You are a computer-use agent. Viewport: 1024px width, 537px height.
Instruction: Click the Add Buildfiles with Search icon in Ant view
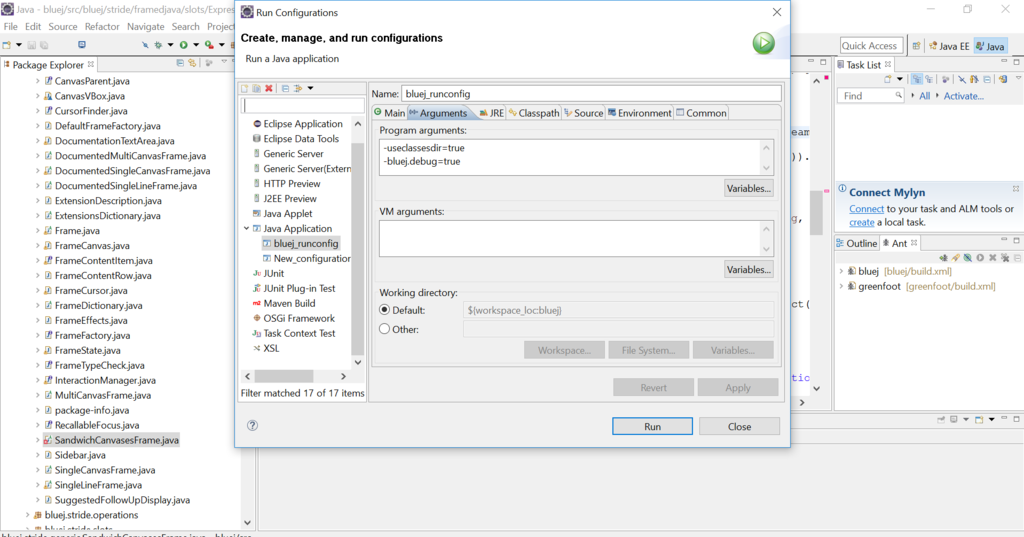coord(955,257)
